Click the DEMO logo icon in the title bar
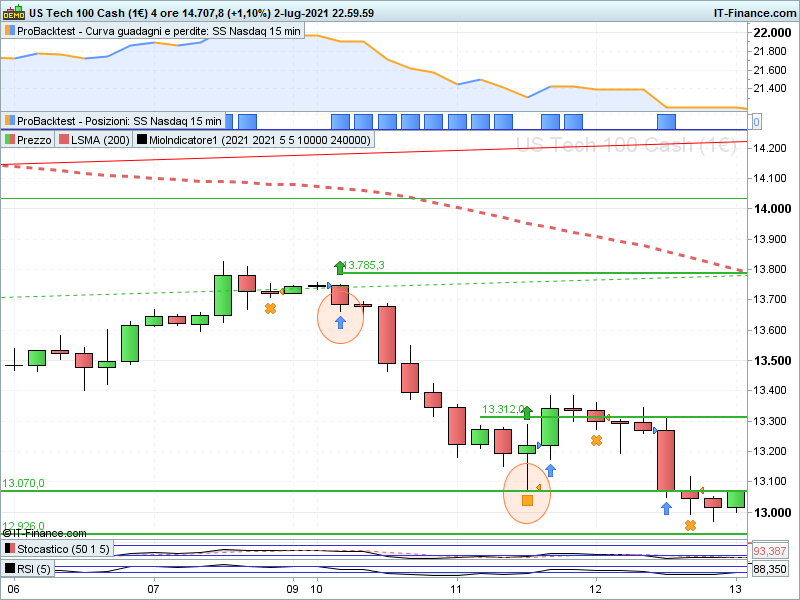The height and width of the screenshot is (600, 800). point(14,12)
